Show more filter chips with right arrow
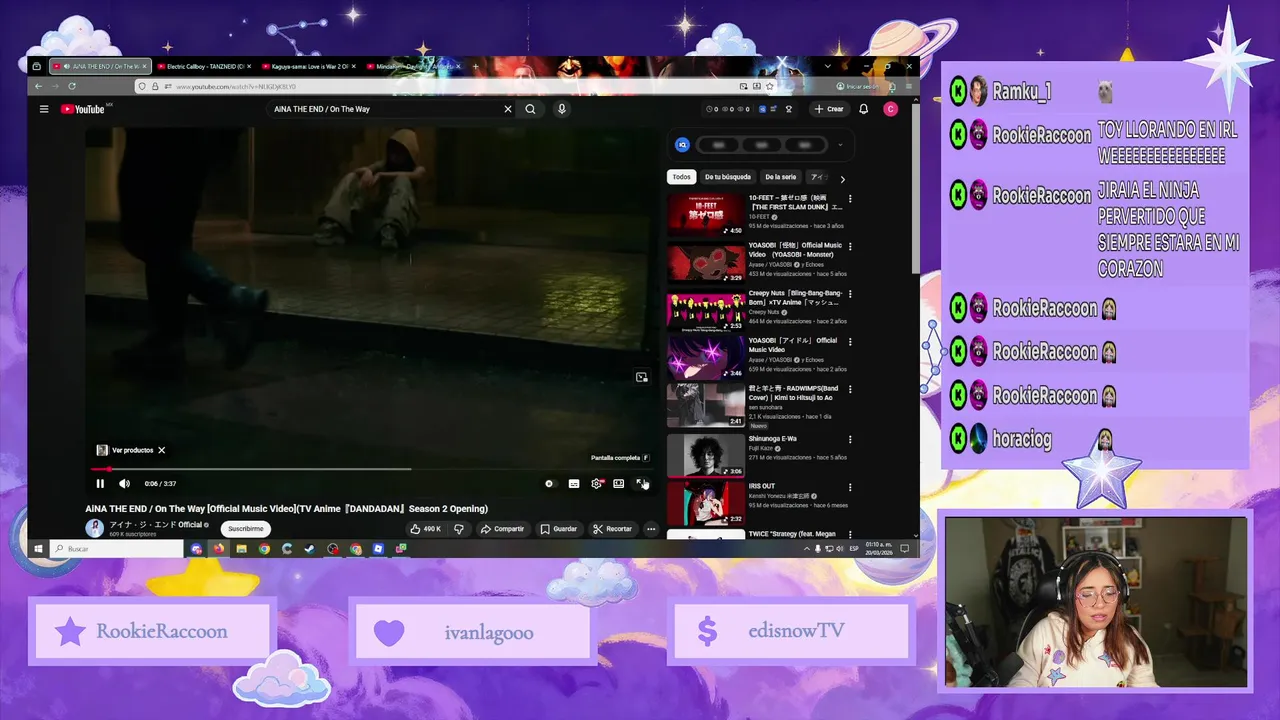Screen dimensions: 1280x720 (x=842, y=178)
